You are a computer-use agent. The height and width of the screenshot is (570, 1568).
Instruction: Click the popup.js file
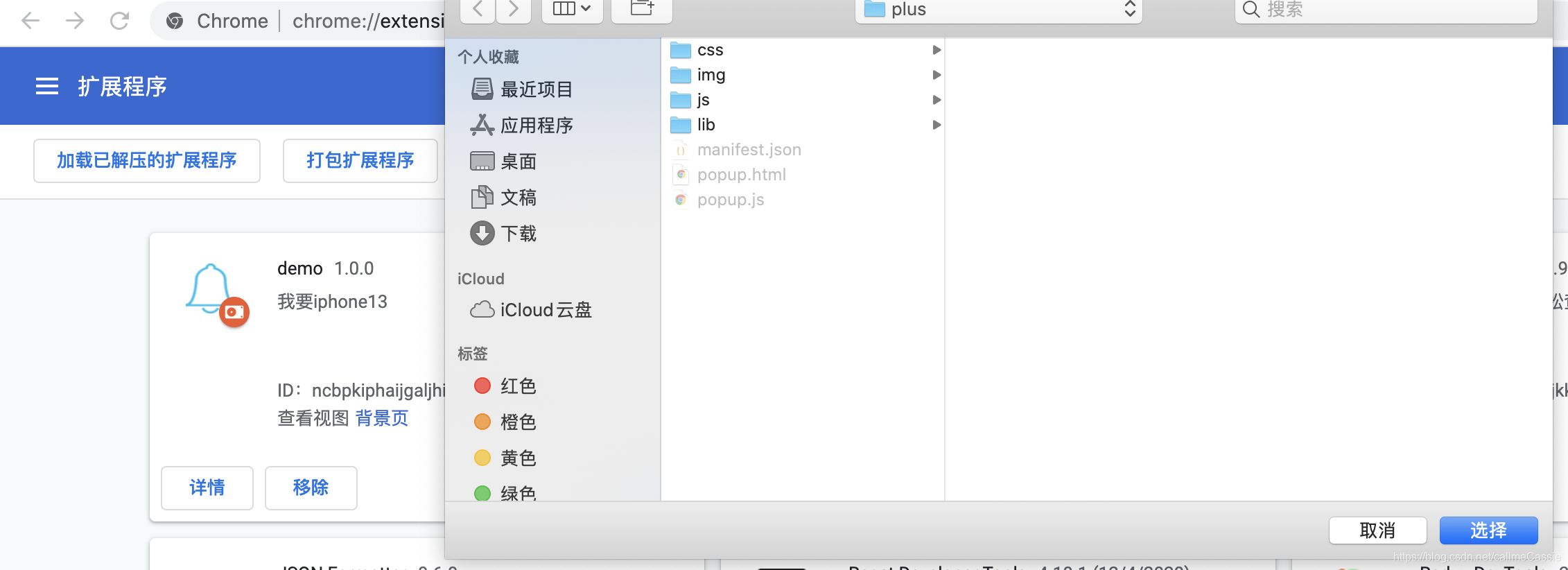[x=718, y=200]
